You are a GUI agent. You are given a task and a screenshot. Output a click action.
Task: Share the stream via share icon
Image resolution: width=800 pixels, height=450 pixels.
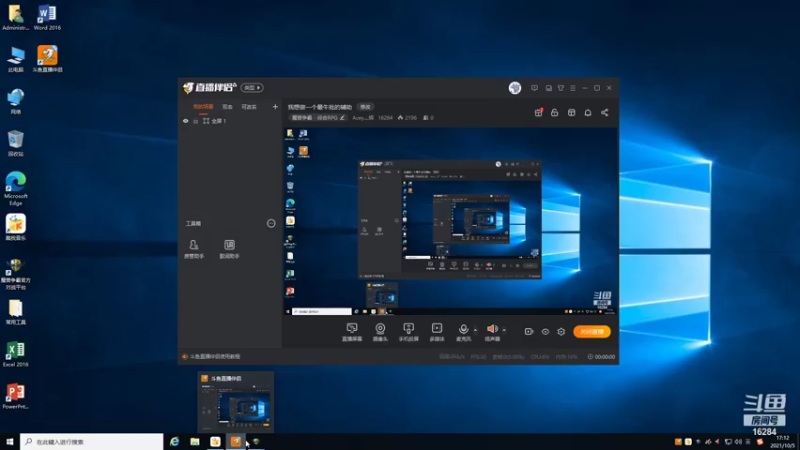(605, 112)
